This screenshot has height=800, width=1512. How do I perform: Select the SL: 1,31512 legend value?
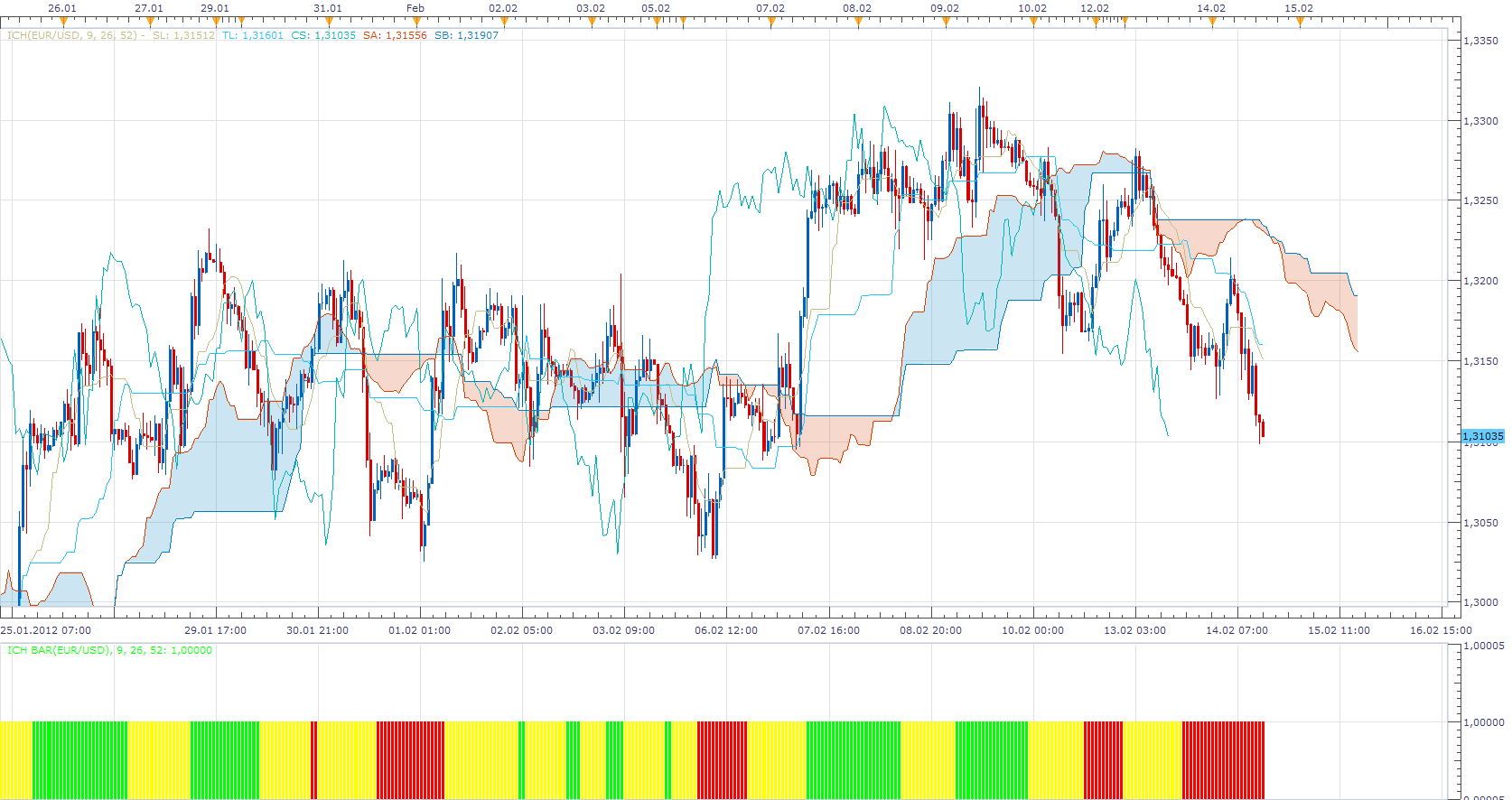click(183, 35)
